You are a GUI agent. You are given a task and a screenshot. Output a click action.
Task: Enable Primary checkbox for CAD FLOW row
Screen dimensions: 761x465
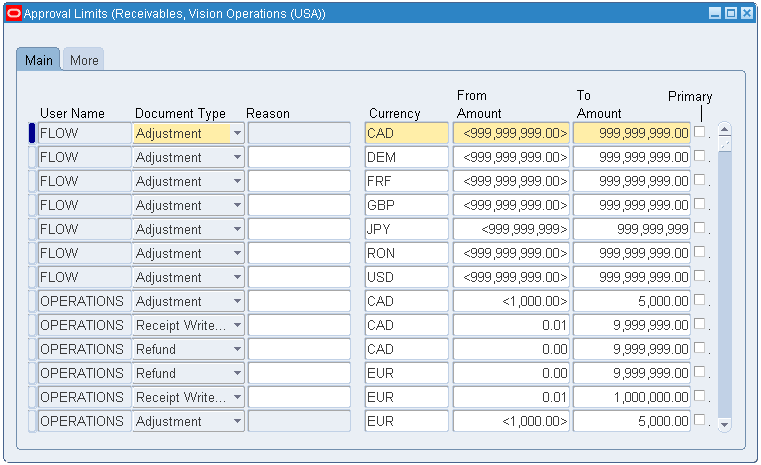(x=700, y=132)
